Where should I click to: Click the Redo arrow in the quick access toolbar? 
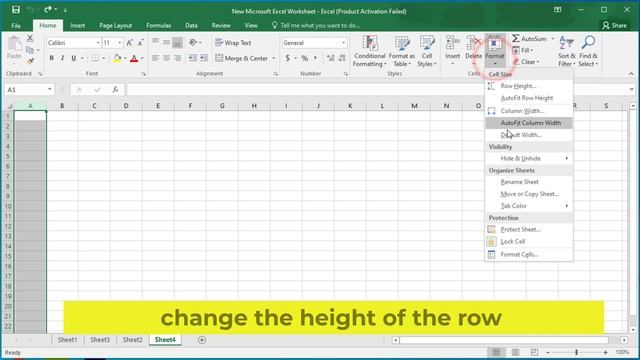(48, 9)
